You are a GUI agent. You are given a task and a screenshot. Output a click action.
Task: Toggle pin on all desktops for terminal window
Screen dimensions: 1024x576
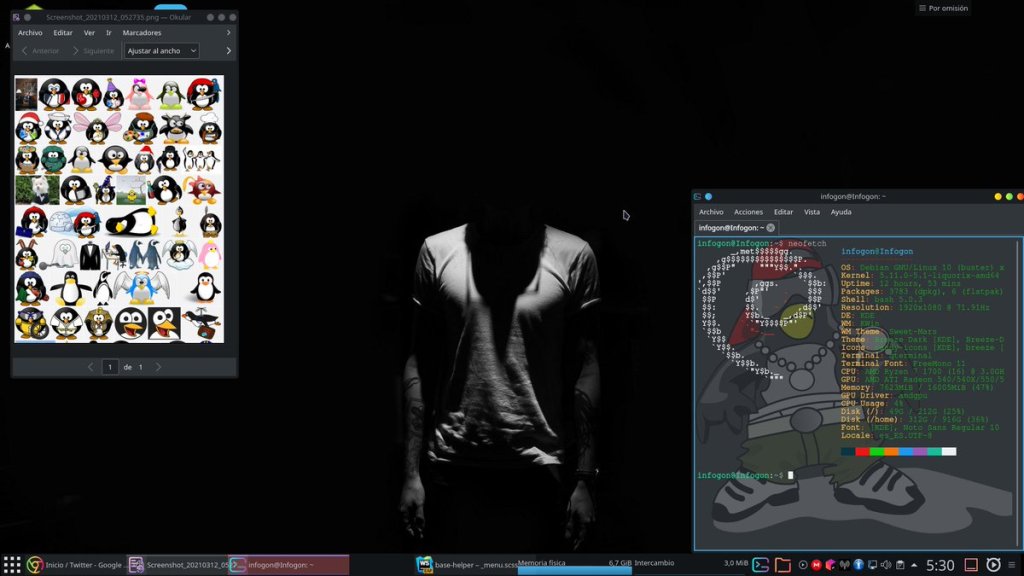point(708,197)
